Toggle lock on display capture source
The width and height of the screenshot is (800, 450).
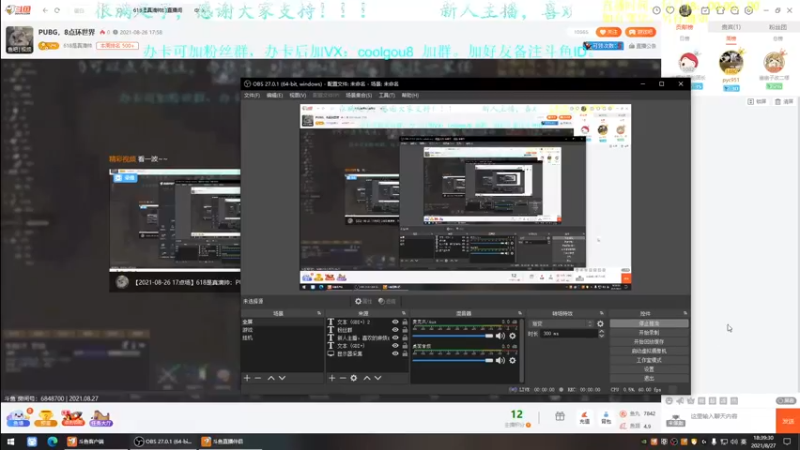pos(405,354)
